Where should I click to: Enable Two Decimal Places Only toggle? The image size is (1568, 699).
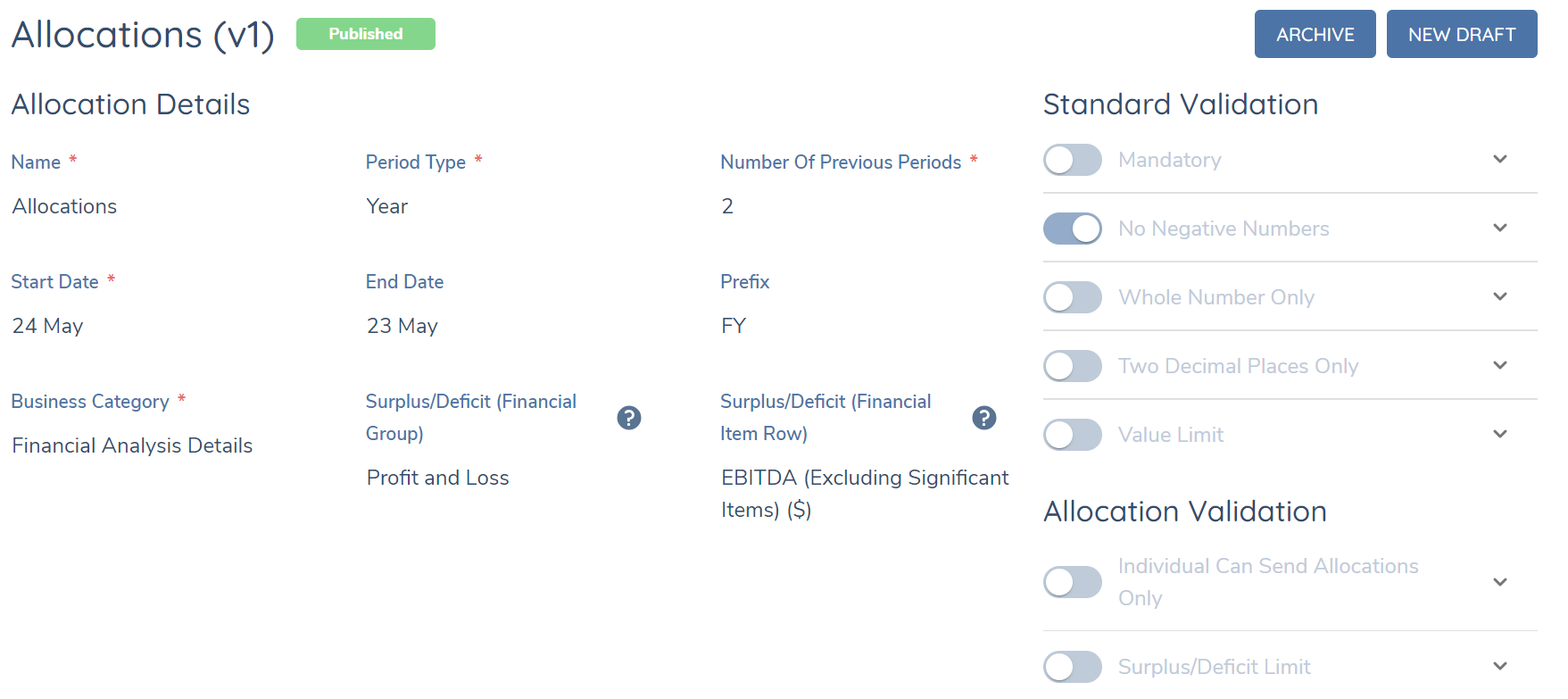1073,366
